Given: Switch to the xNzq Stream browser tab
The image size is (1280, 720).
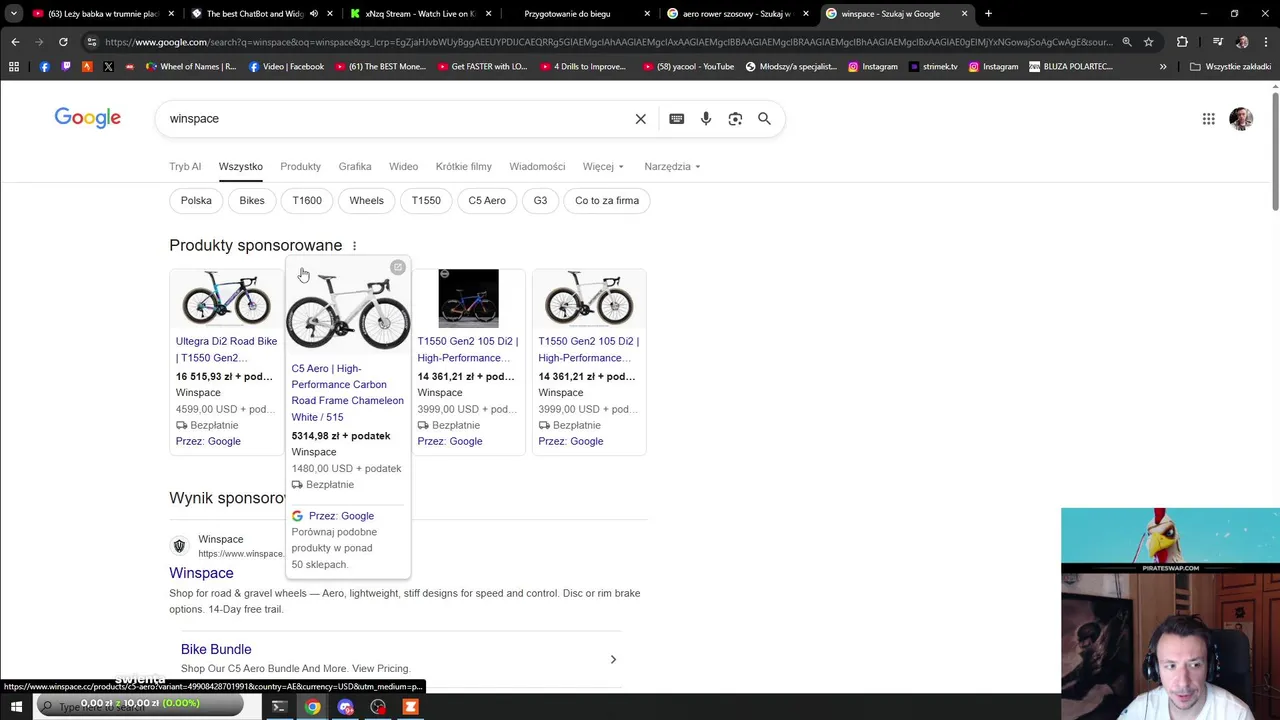Looking at the screenshot, I should (x=419, y=14).
